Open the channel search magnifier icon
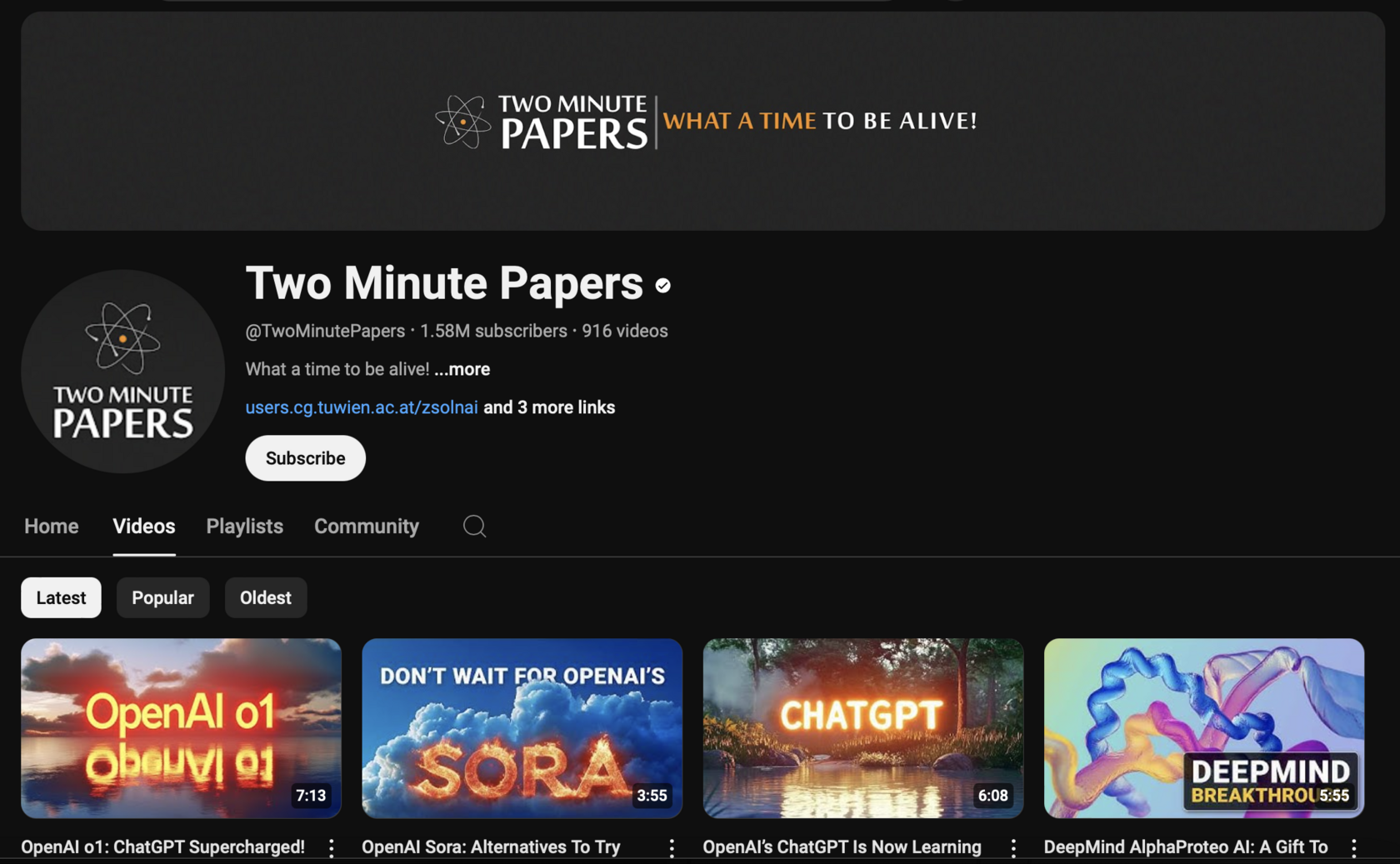1400x864 pixels. point(474,526)
